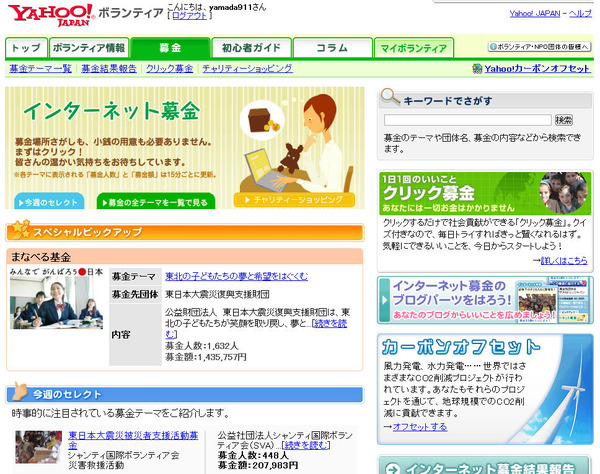Click the Yahoo!カーボンオフセット globe icon

(477, 68)
